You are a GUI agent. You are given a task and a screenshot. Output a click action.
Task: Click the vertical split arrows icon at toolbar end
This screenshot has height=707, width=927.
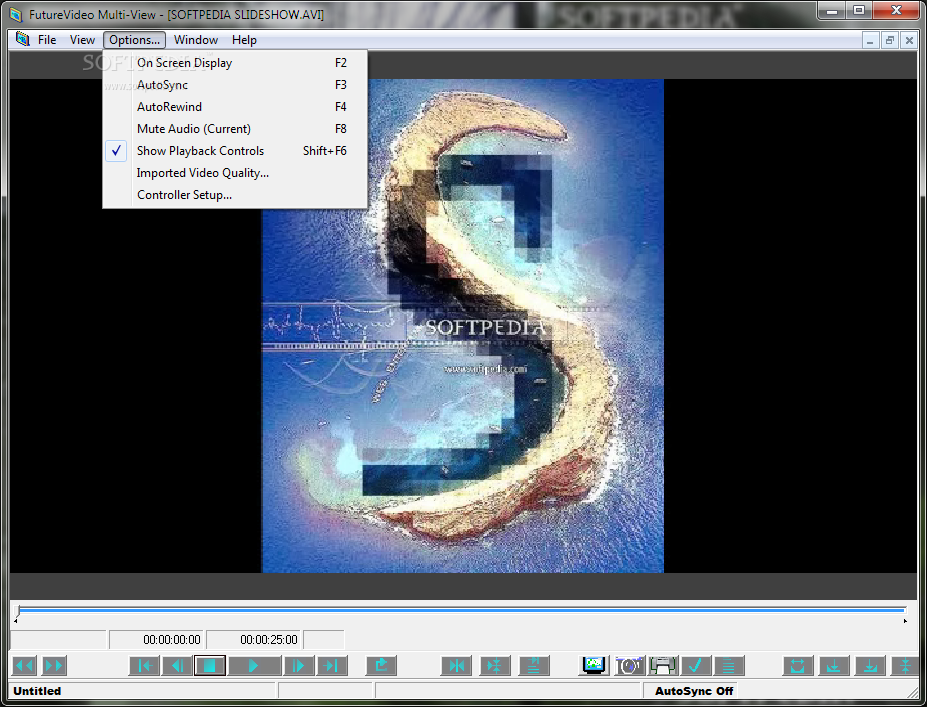click(905, 666)
